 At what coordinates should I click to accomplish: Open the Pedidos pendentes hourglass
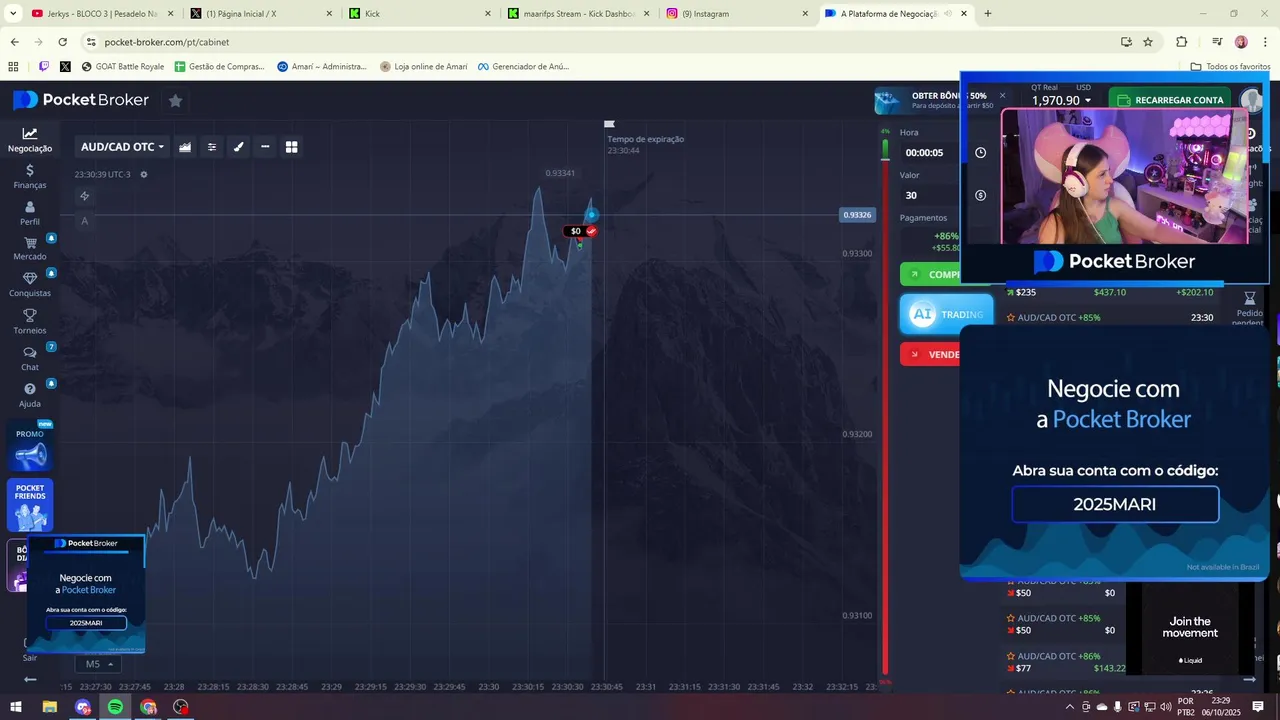pos(1249,308)
